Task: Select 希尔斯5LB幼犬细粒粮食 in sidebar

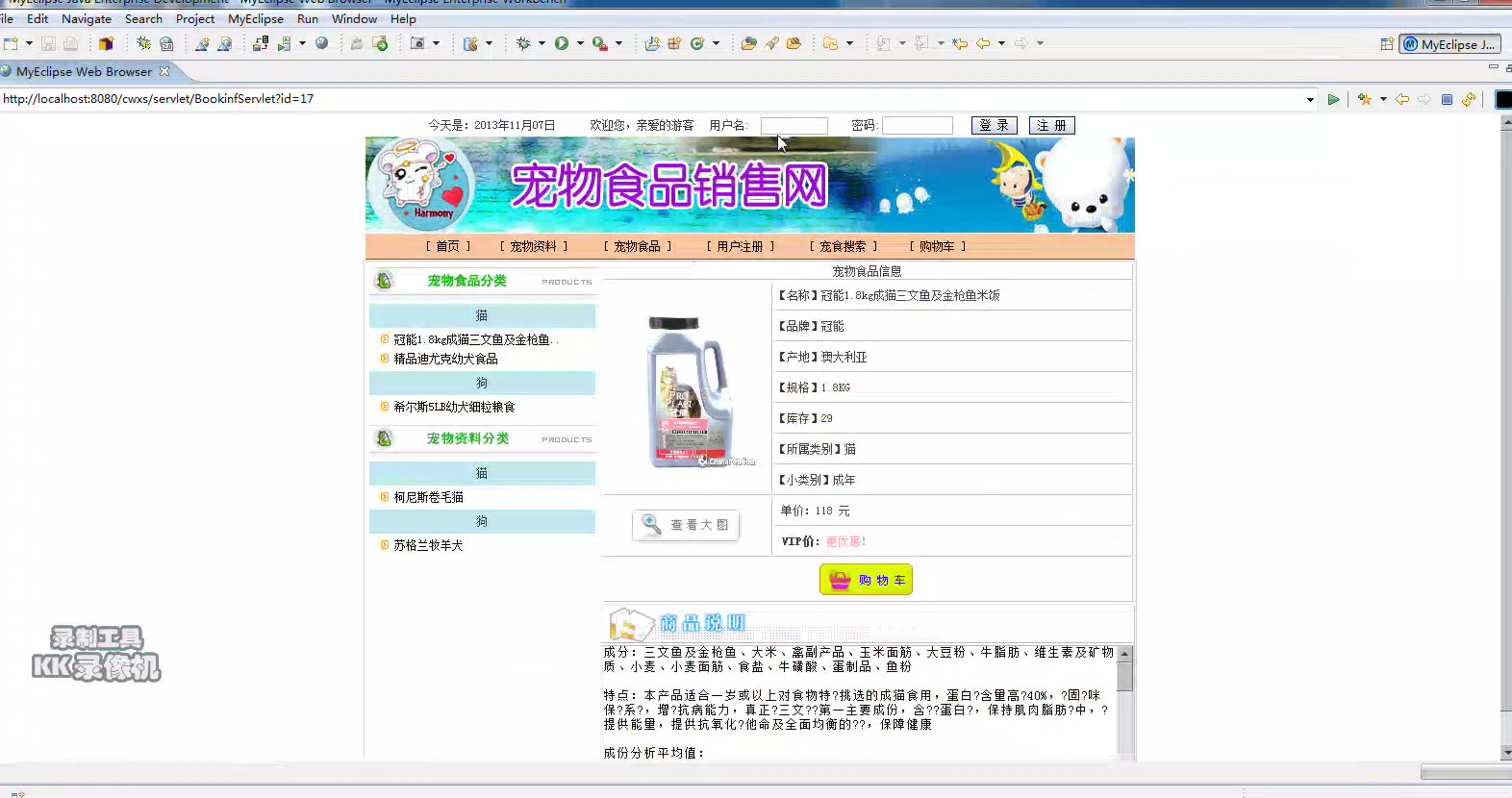Action: pos(454,407)
